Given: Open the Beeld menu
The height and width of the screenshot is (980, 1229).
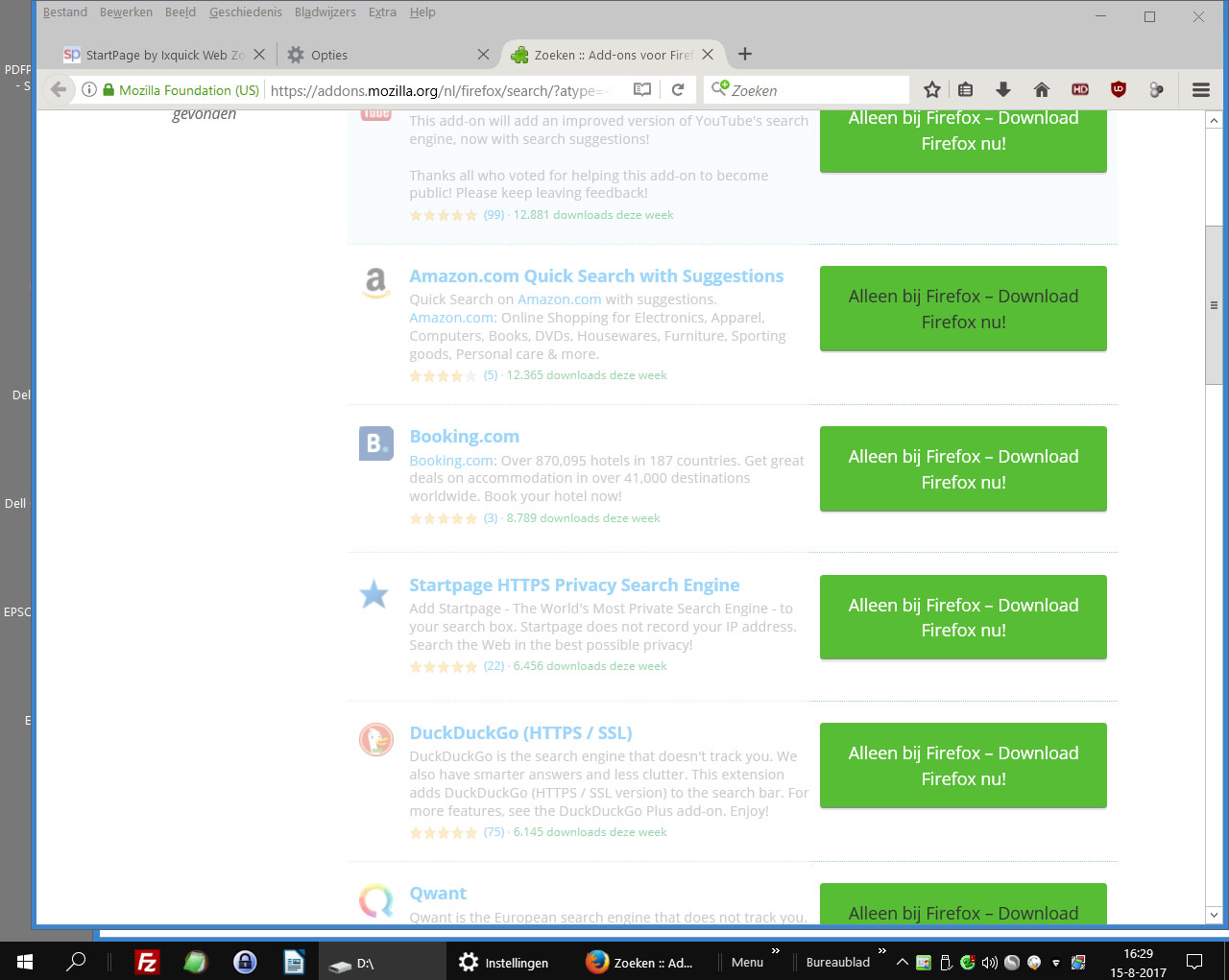Looking at the screenshot, I should tap(181, 12).
